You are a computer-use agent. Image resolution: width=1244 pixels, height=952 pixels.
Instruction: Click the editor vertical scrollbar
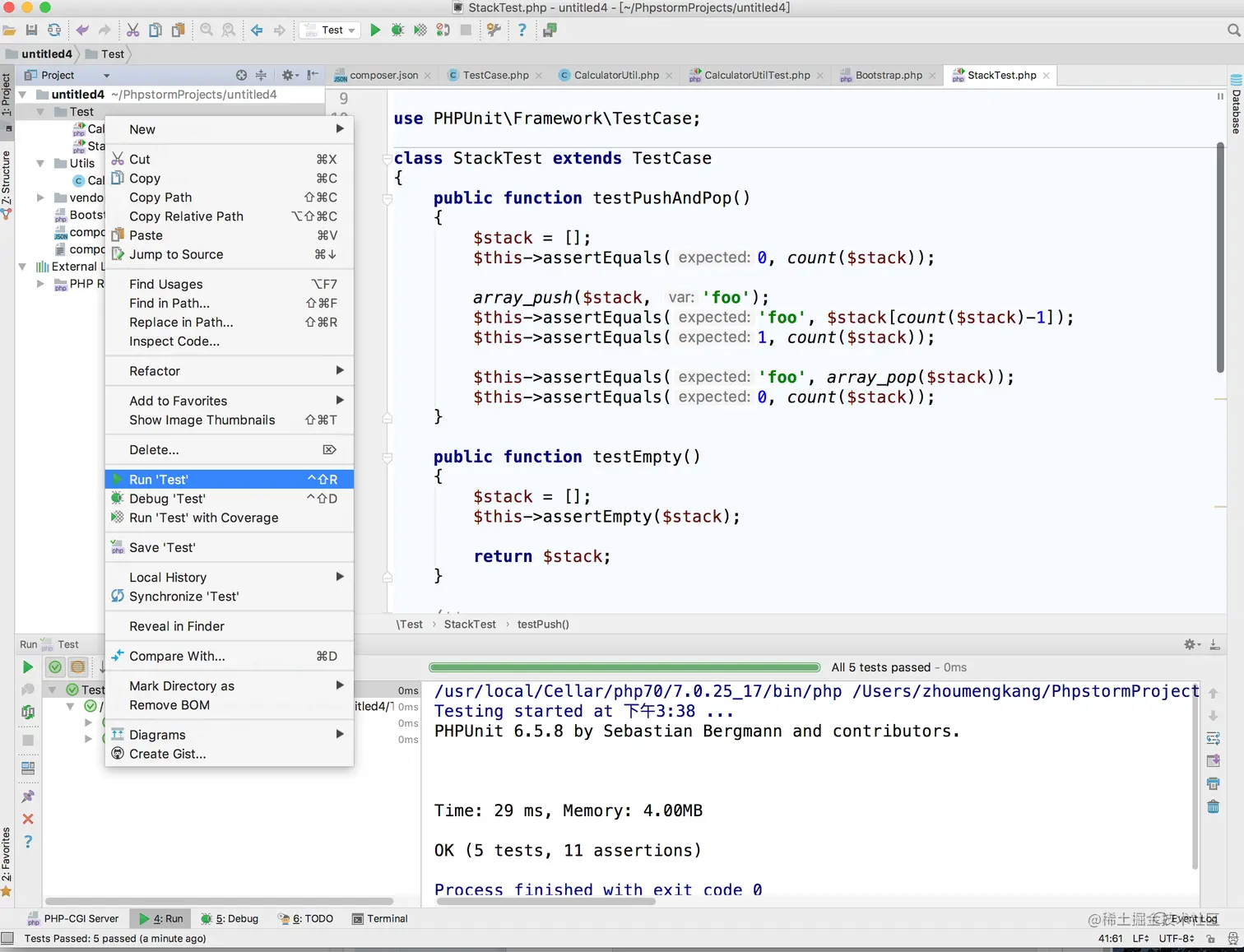[1220, 258]
